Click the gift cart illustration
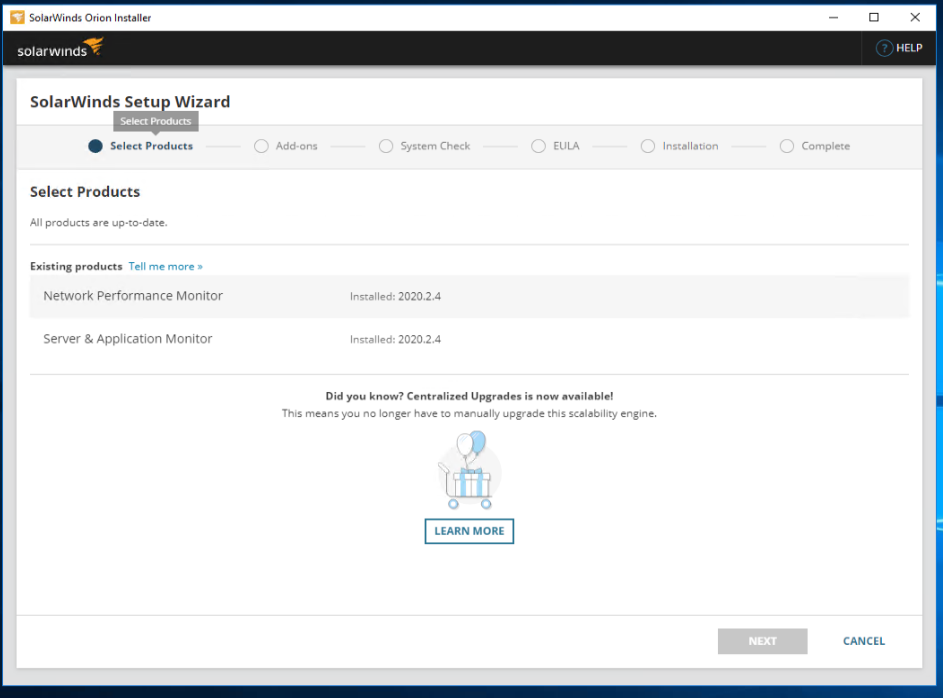This screenshot has width=943, height=698. click(x=468, y=470)
